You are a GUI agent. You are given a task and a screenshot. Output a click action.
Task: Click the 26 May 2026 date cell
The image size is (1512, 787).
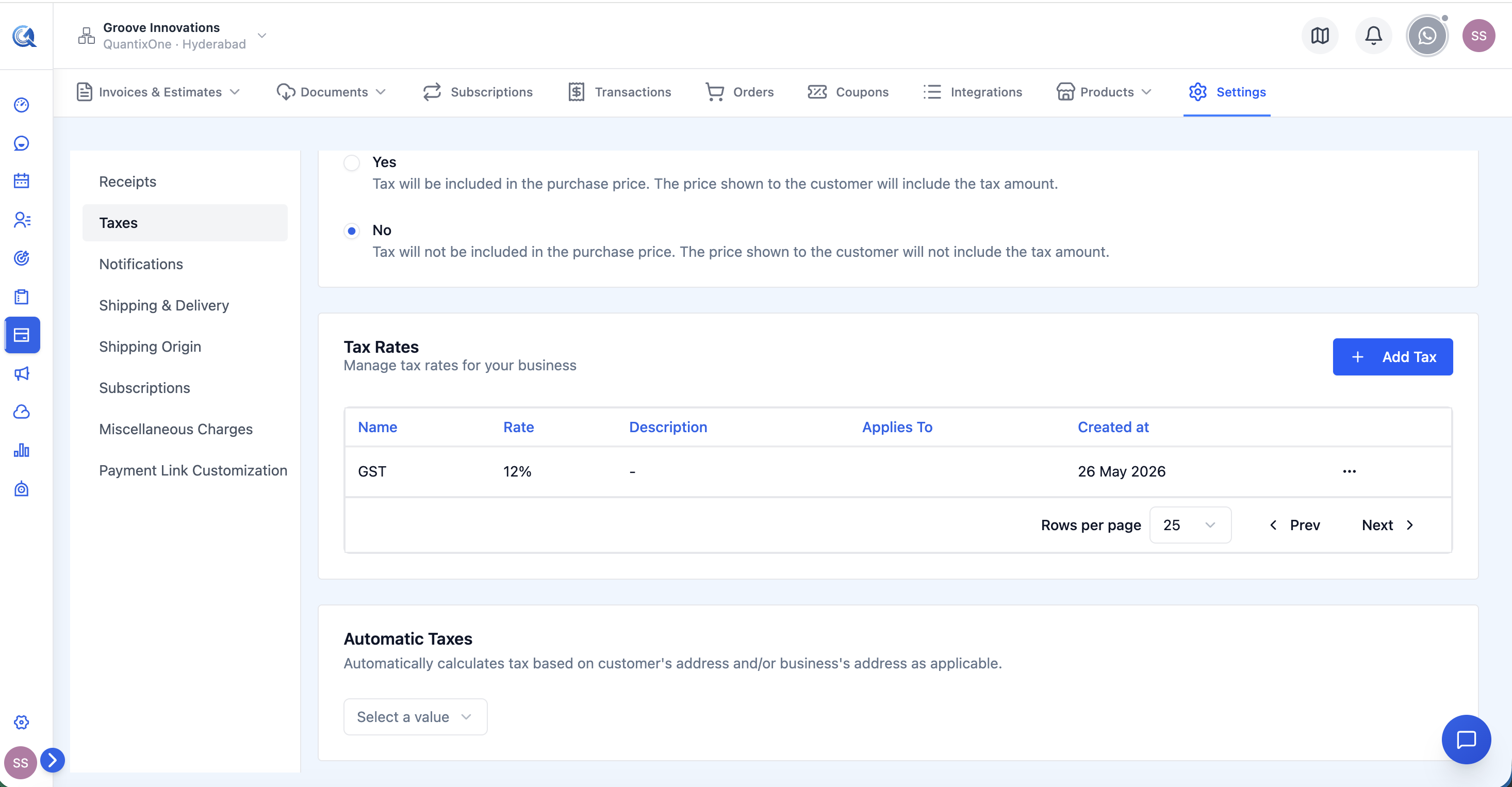[1122, 471]
